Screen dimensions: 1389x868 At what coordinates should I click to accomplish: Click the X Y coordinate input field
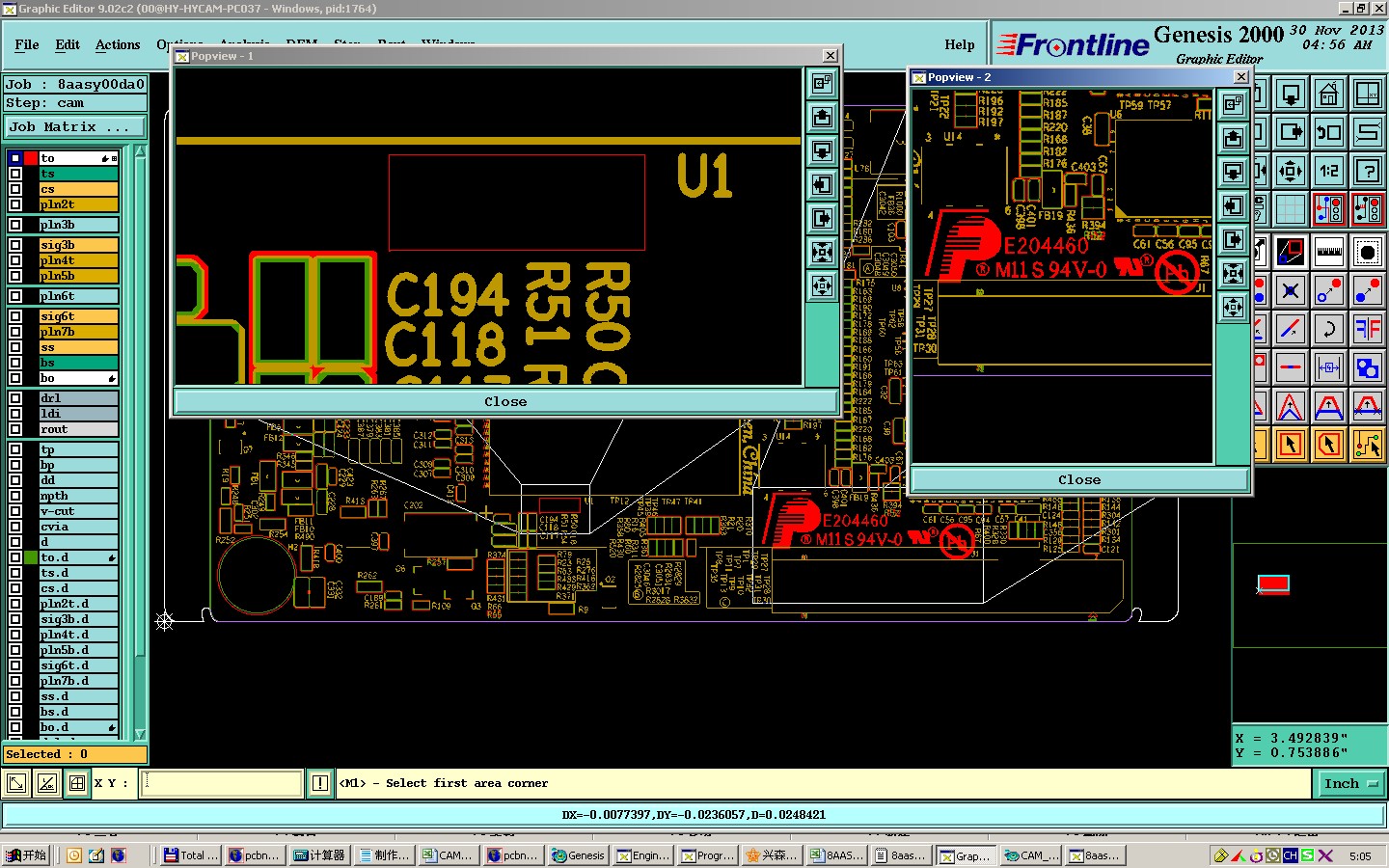[x=222, y=783]
